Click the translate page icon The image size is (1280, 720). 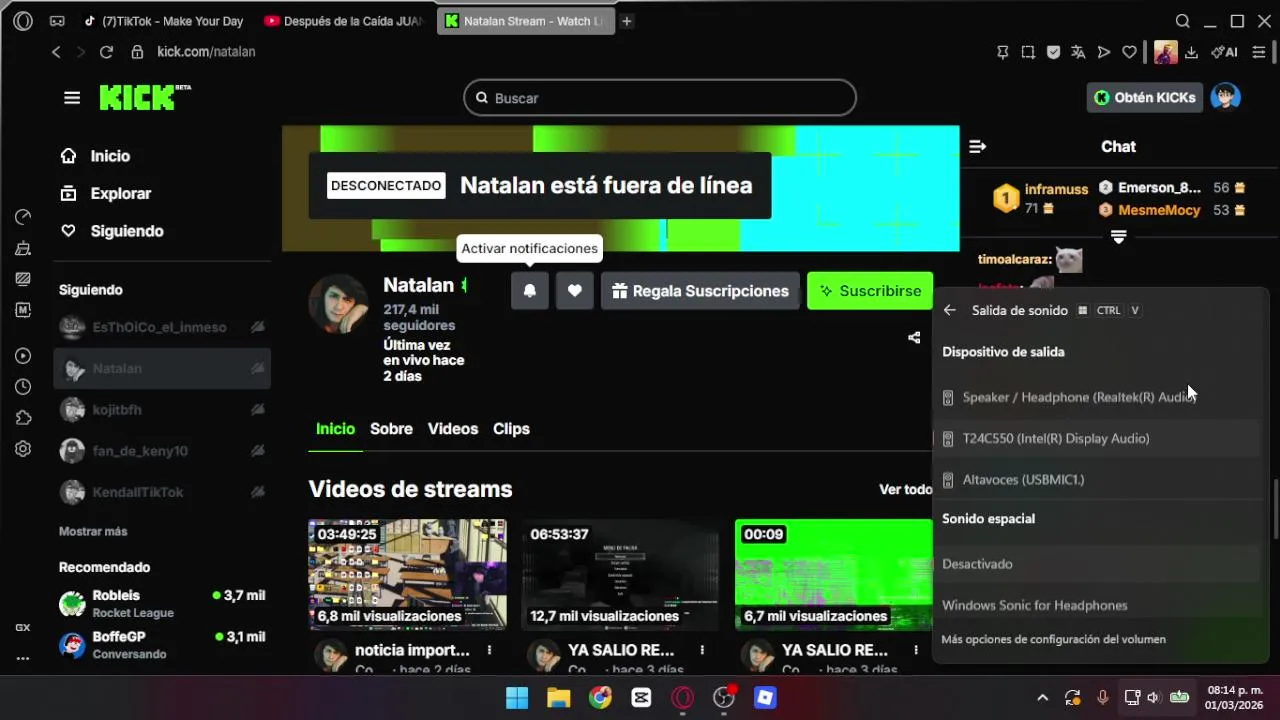[1078, 52]
